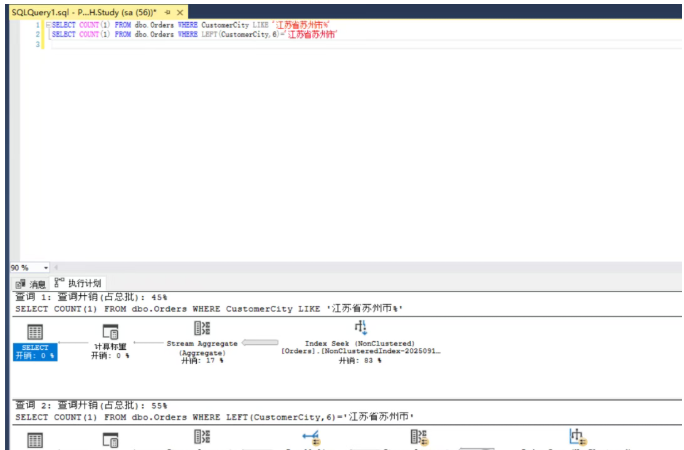The image size is (684, 450).
Task: Click the SELECT table icon in query 2's plan
Action: [35, 440]
